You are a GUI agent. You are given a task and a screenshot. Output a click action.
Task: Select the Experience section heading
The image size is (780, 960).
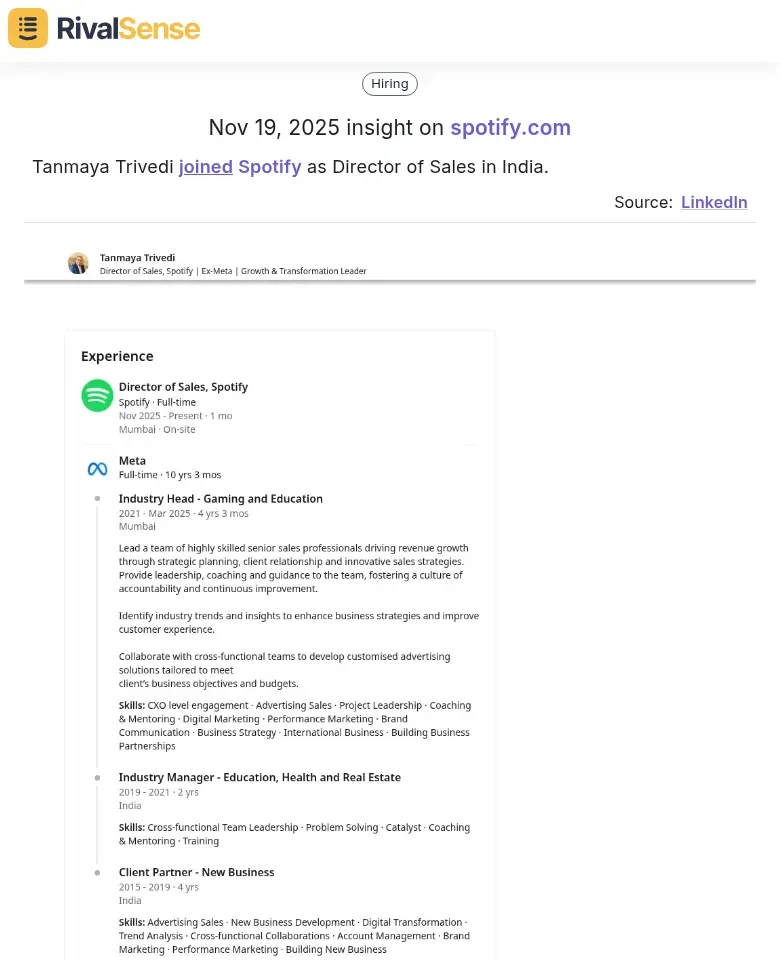[x=117, y=356]
